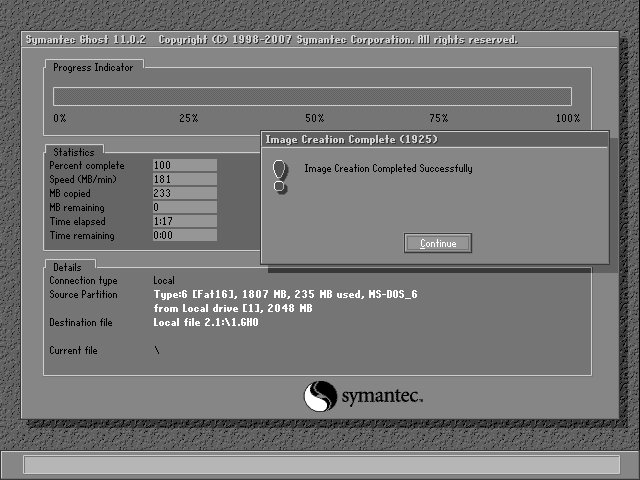Click the 'Progress Indicator' label
The height and width of the screenshot is (480, 640).
(93, 68)
